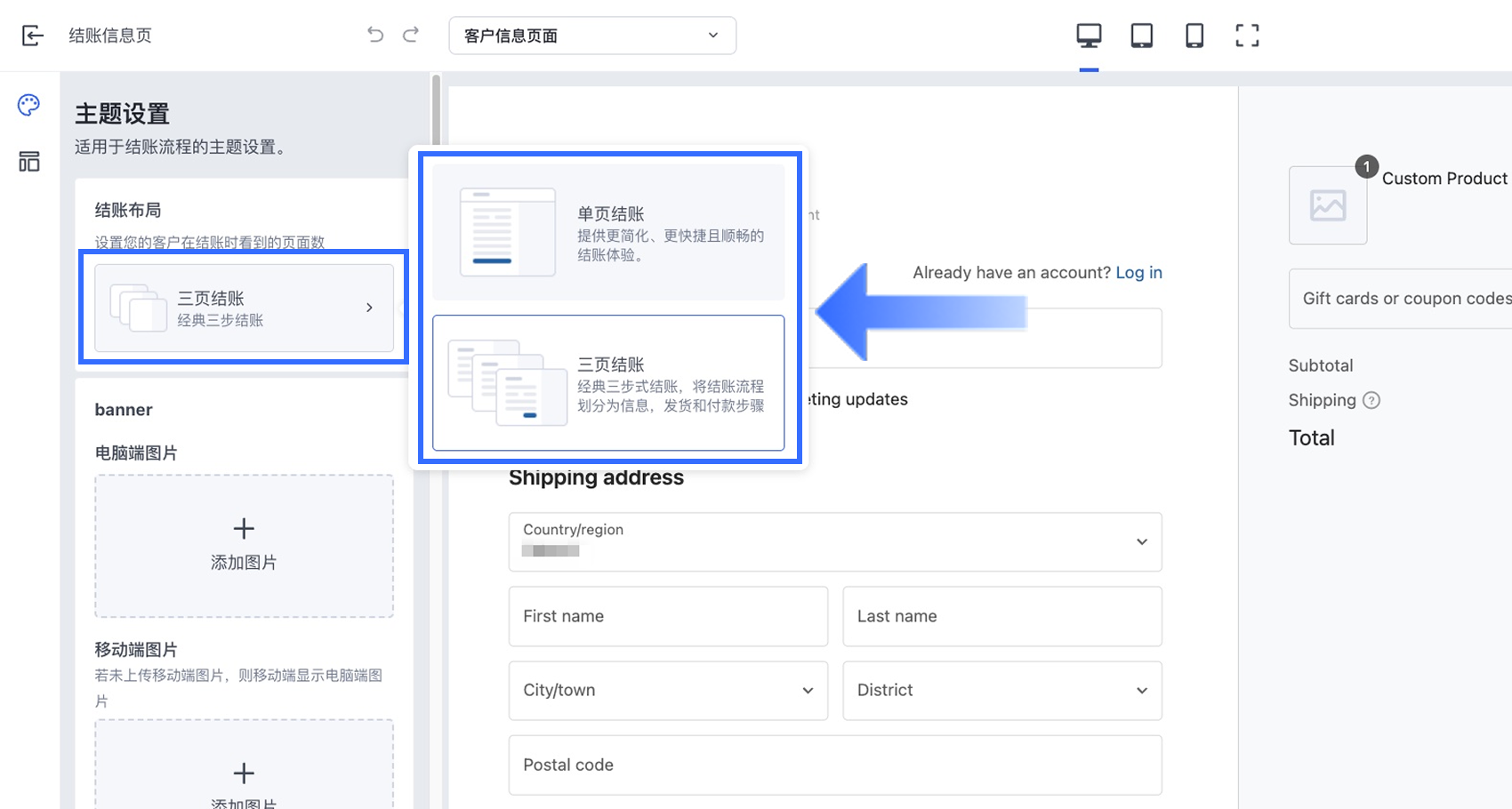This screenshot has width=1512, height=809.
Task: Open the District dropdown
Action: coord(1001,690)
